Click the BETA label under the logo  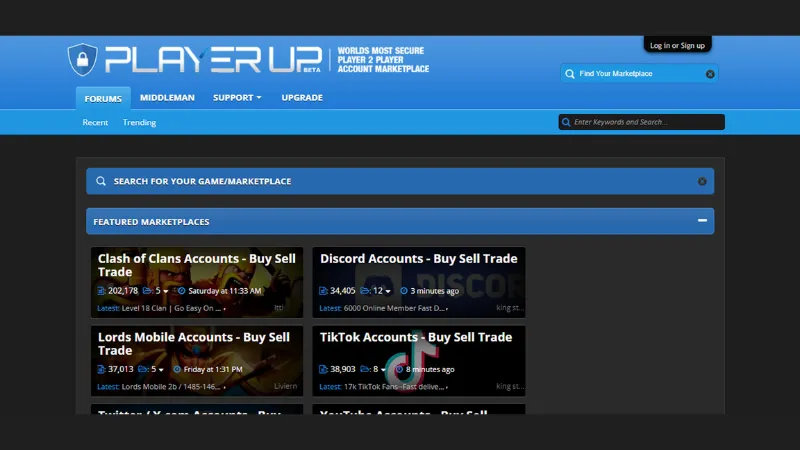(312, 70)
